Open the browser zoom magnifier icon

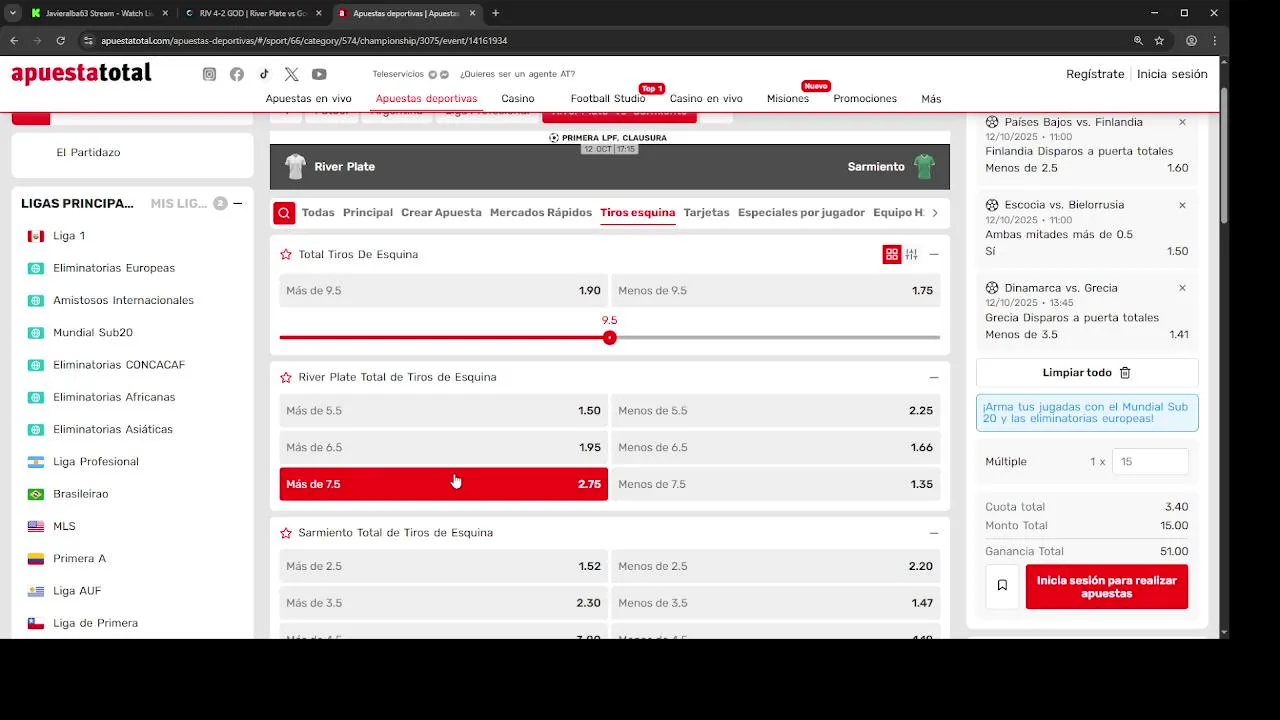pyautogui.click(x=1138, y=41)
